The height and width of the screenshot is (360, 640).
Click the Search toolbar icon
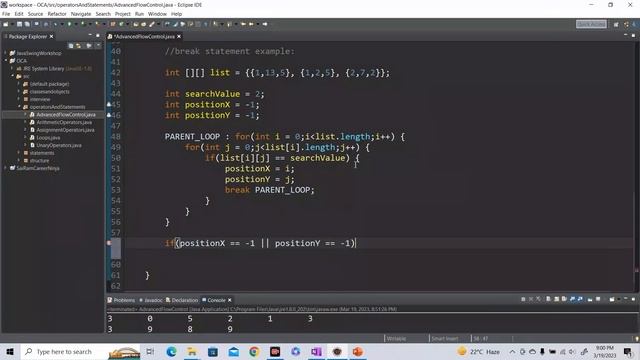[x=151, y=24]
